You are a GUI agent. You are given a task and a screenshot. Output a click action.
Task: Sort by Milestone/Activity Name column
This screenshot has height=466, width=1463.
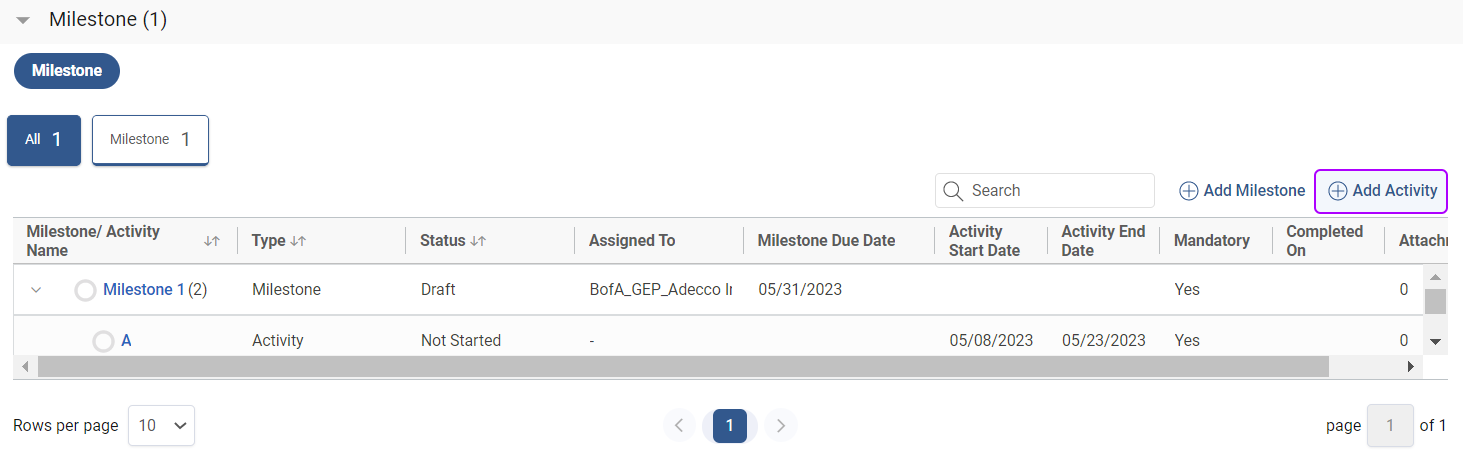(212, 241)
